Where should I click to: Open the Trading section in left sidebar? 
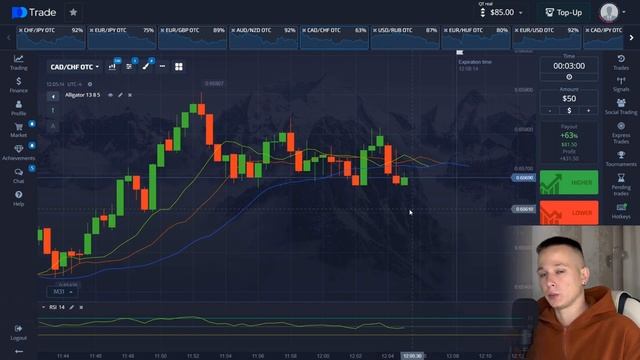[x=18, y=62]
